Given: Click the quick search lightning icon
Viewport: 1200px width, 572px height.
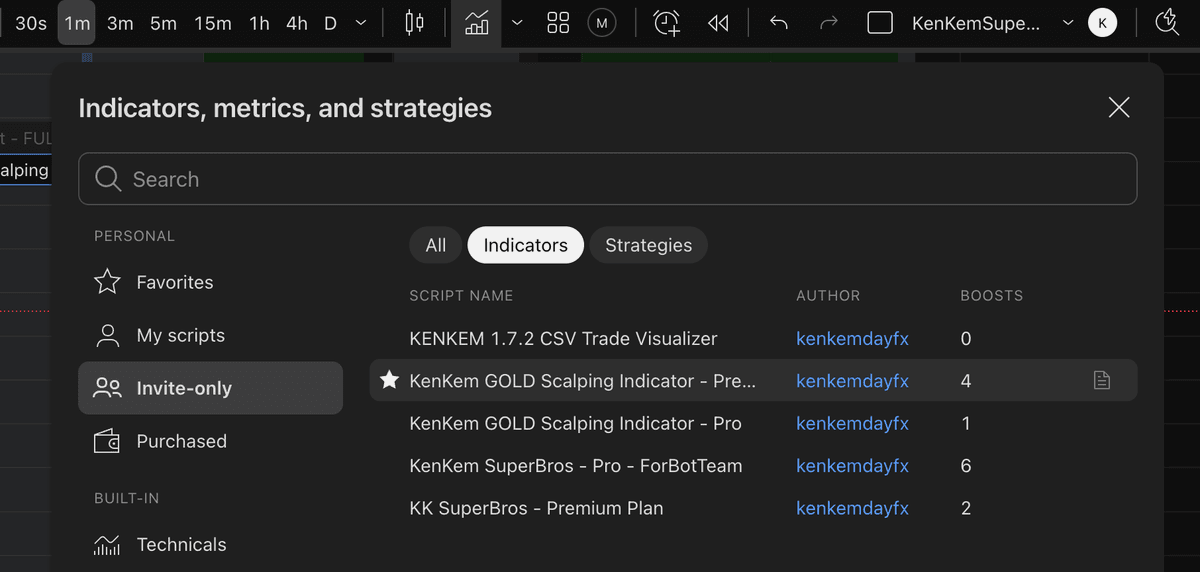Looking at the screenshot, I should [1167, 23].
